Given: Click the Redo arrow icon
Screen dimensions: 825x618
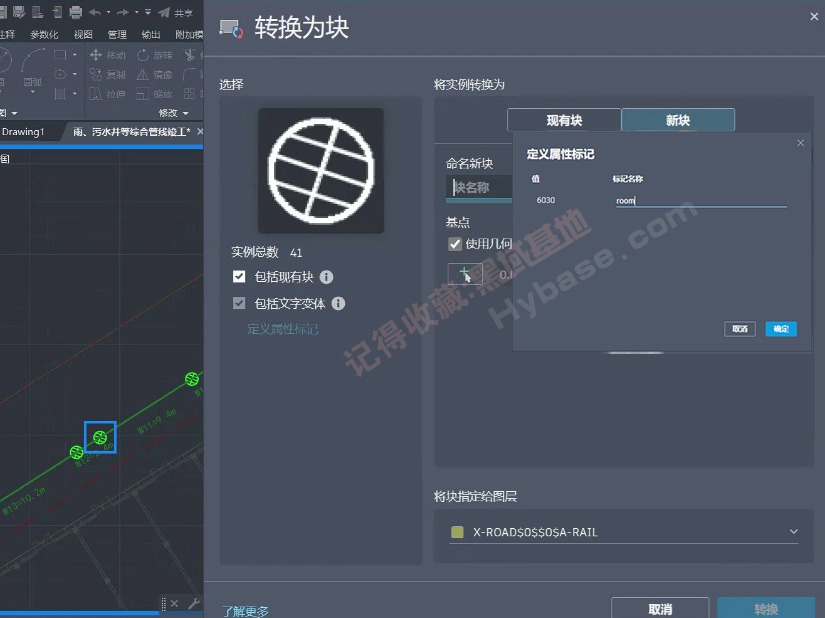Looking at the screenshot, I should click(x=123, y=12).
